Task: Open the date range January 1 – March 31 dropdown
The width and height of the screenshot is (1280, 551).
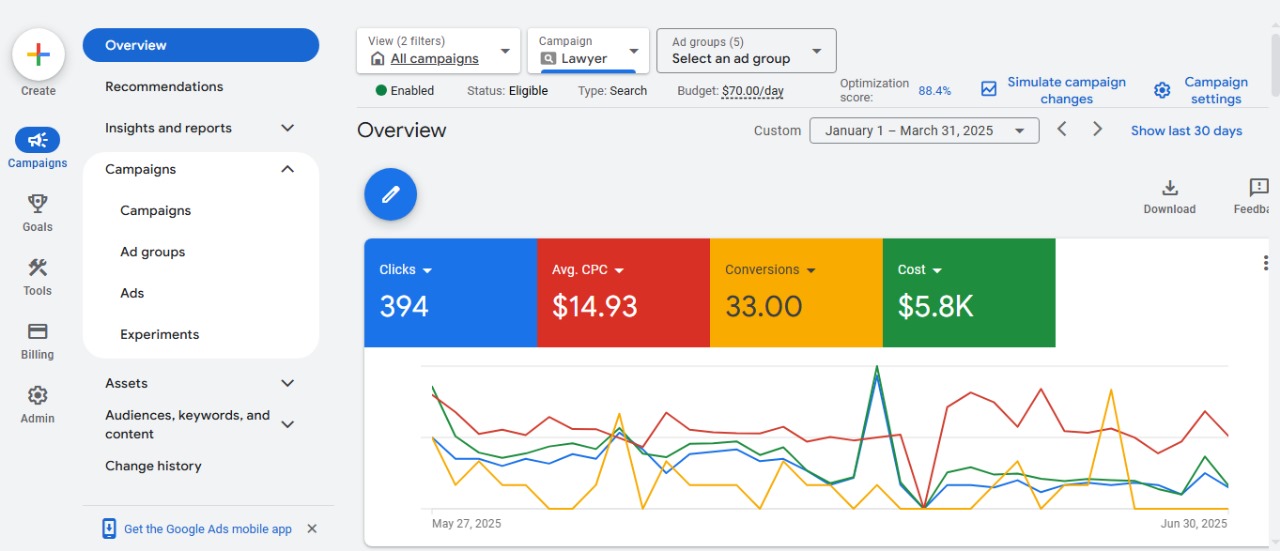Action: click(x=923, y=131)
